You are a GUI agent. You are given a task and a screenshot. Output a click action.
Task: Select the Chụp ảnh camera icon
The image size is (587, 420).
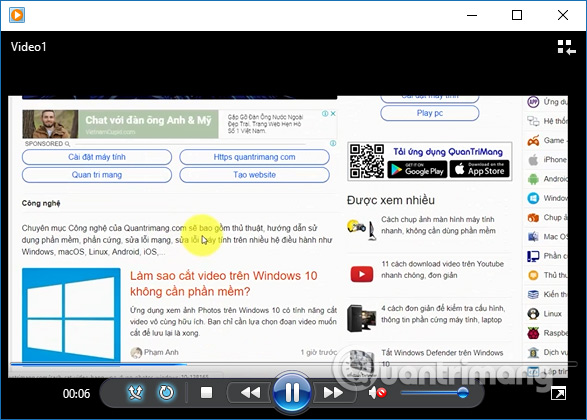pos(533,217)
